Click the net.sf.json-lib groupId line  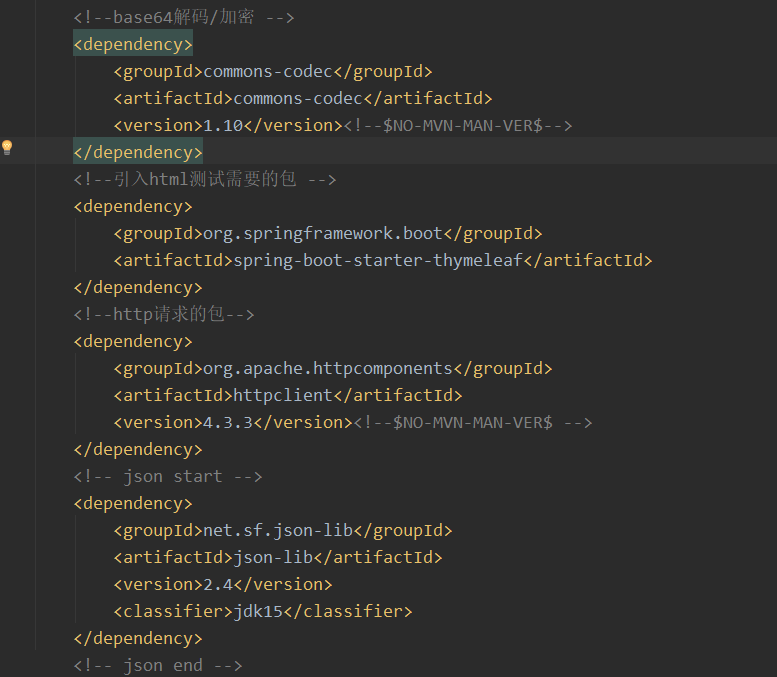tap(283, 530)
